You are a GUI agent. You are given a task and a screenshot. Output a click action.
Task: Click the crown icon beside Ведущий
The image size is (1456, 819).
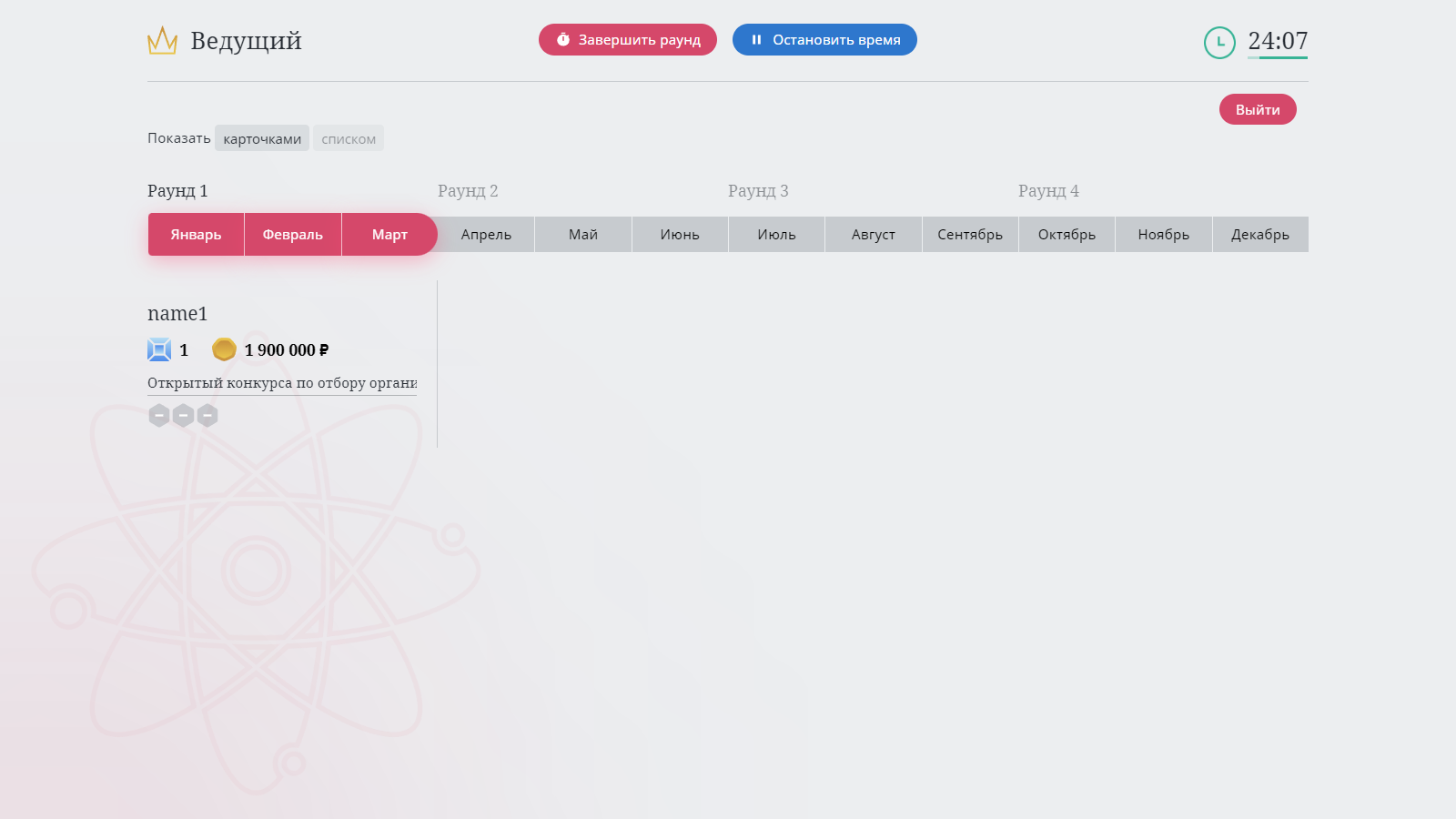click(x=162, y=41)
